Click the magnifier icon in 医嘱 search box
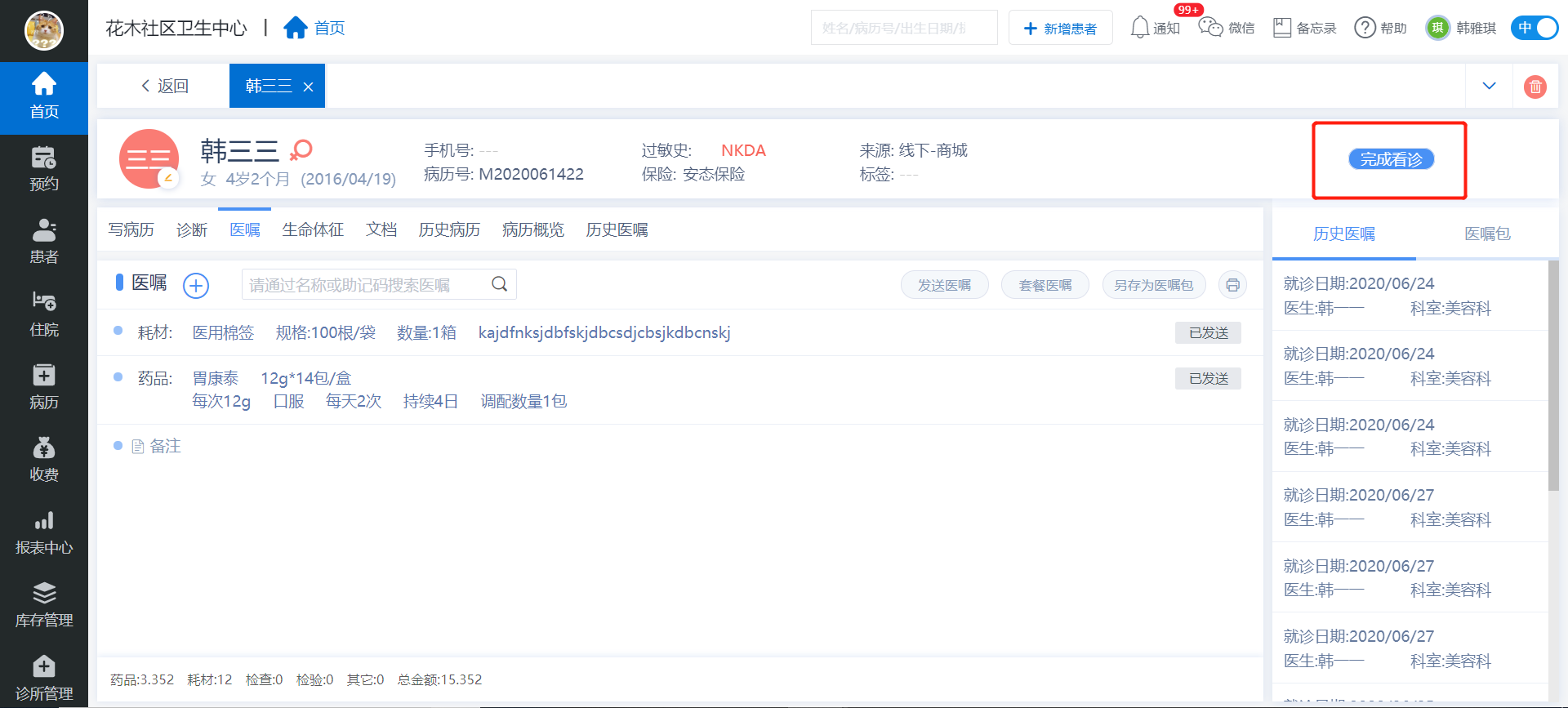Image resolution: width=1568 pixels, height=708 pixels. [x=499, y=284]
